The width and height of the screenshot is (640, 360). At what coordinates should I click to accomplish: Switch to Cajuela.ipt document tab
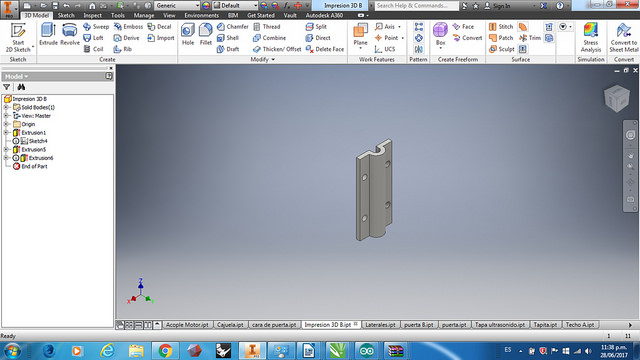[230, 325]
